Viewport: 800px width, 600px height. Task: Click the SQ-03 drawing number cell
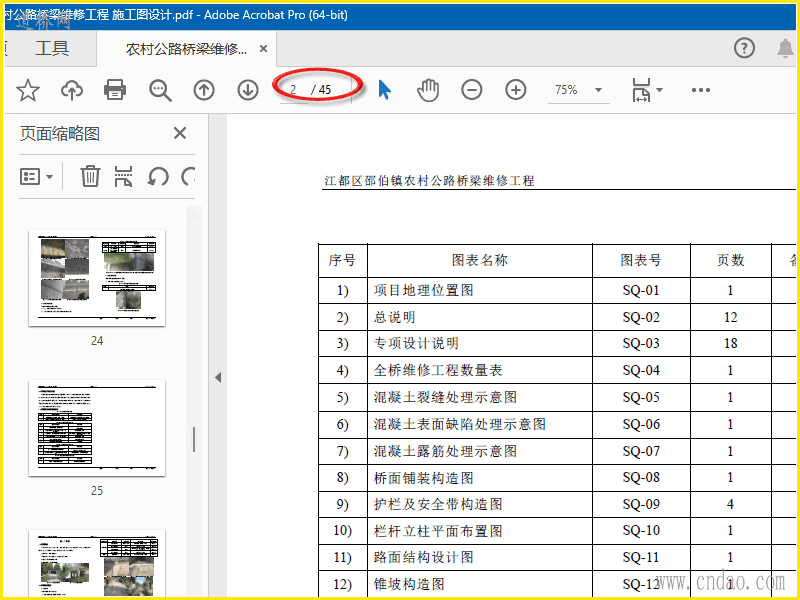pyautogui.click(x=641, y=343)
